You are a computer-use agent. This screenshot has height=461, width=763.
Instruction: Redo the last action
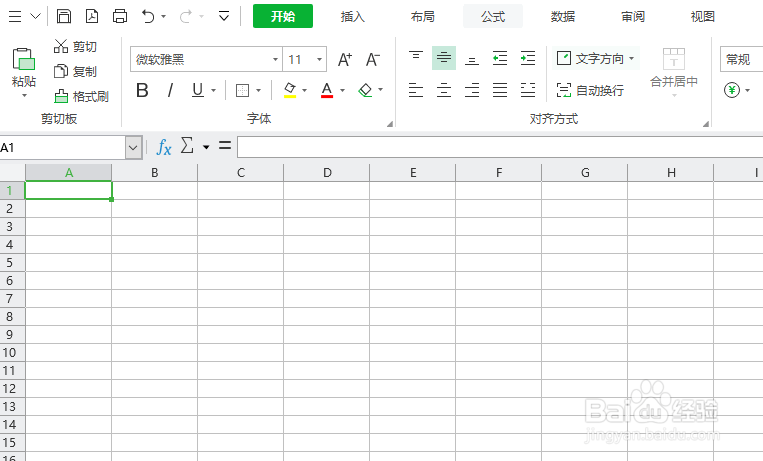pyautogui.click(x=185, y=17)
